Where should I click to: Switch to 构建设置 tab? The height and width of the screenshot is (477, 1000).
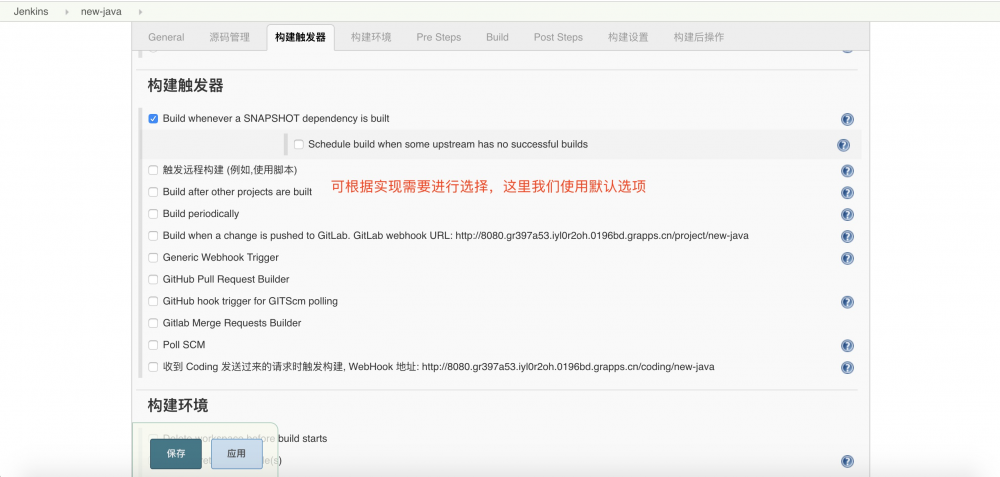point(628,37)
